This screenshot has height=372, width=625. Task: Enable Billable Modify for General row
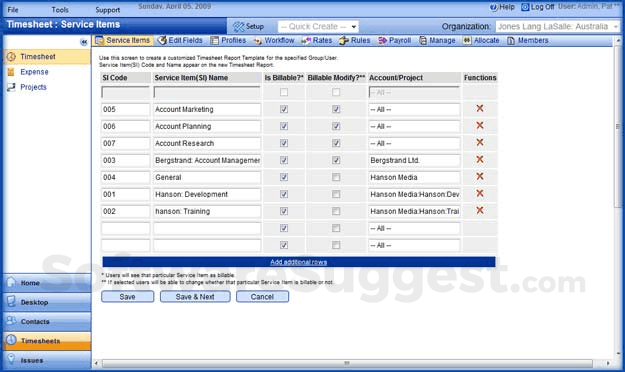tap(336, 177)
